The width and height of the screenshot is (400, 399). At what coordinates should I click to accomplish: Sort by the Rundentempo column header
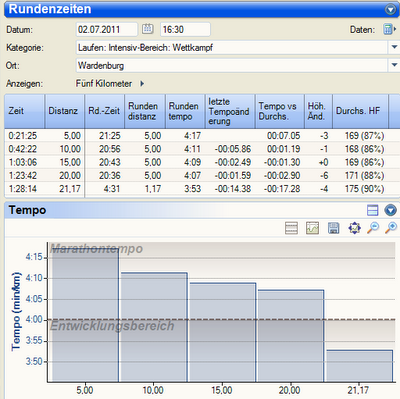185,111
